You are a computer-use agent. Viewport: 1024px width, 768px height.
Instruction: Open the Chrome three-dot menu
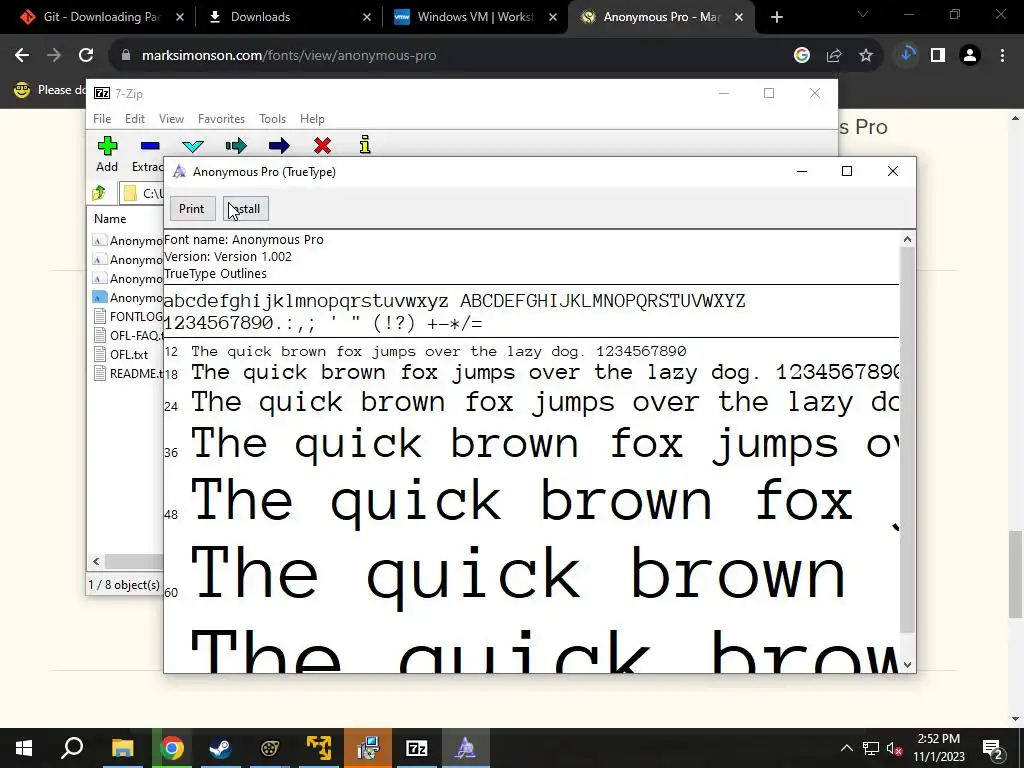(1002, 56)
